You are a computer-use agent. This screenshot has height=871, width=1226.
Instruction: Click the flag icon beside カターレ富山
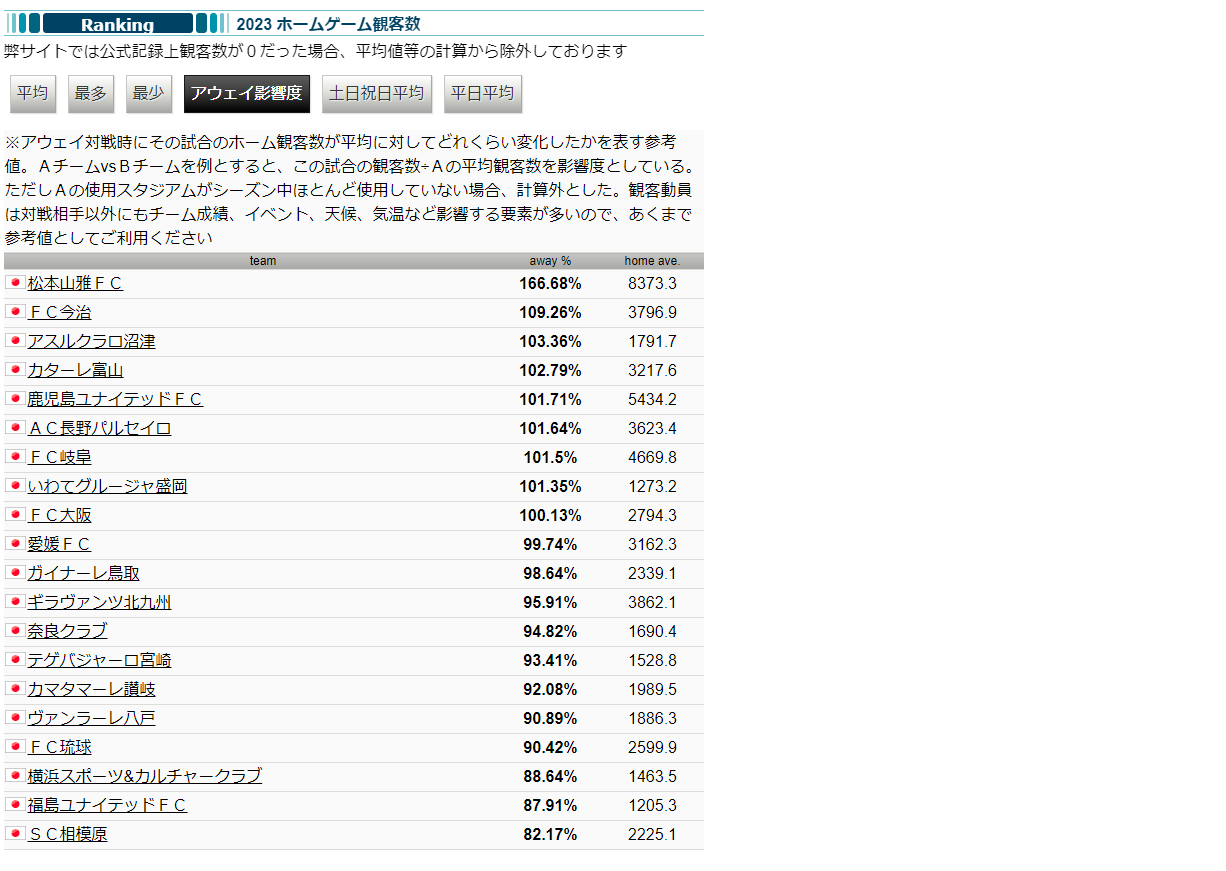coord(15,370)
